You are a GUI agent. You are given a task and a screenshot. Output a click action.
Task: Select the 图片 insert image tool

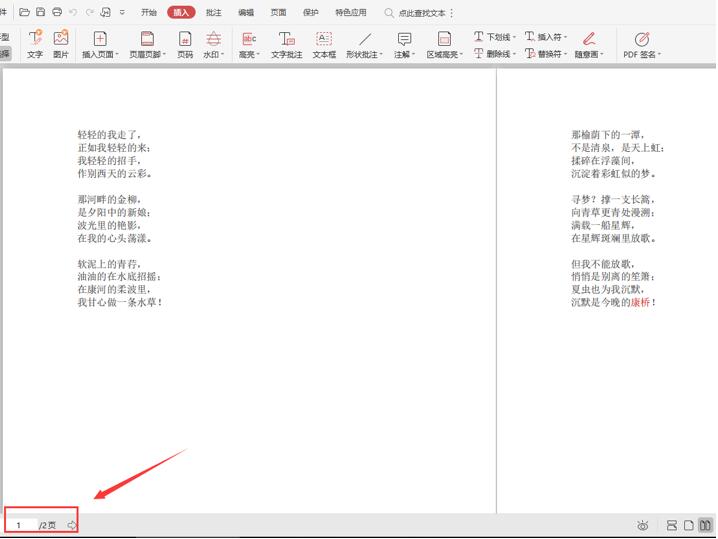(x=61, y=44)
